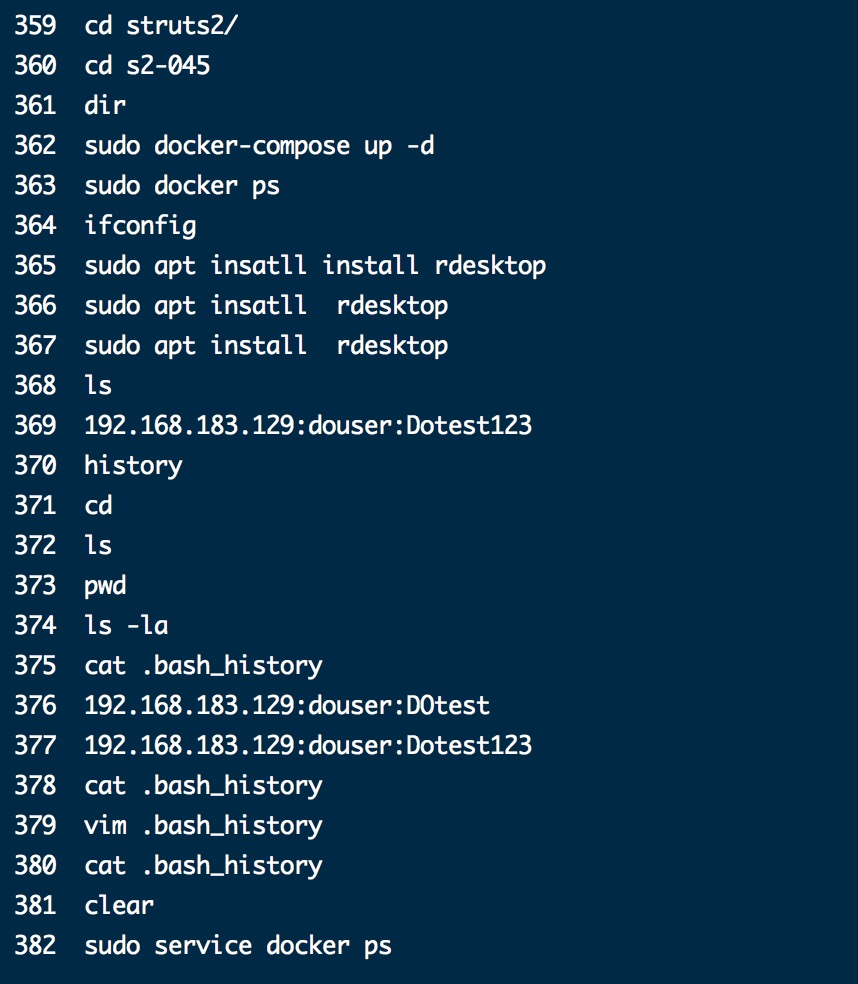Click the 'ifconfig' command text
The image size is (858, 984).
[141, 226]
